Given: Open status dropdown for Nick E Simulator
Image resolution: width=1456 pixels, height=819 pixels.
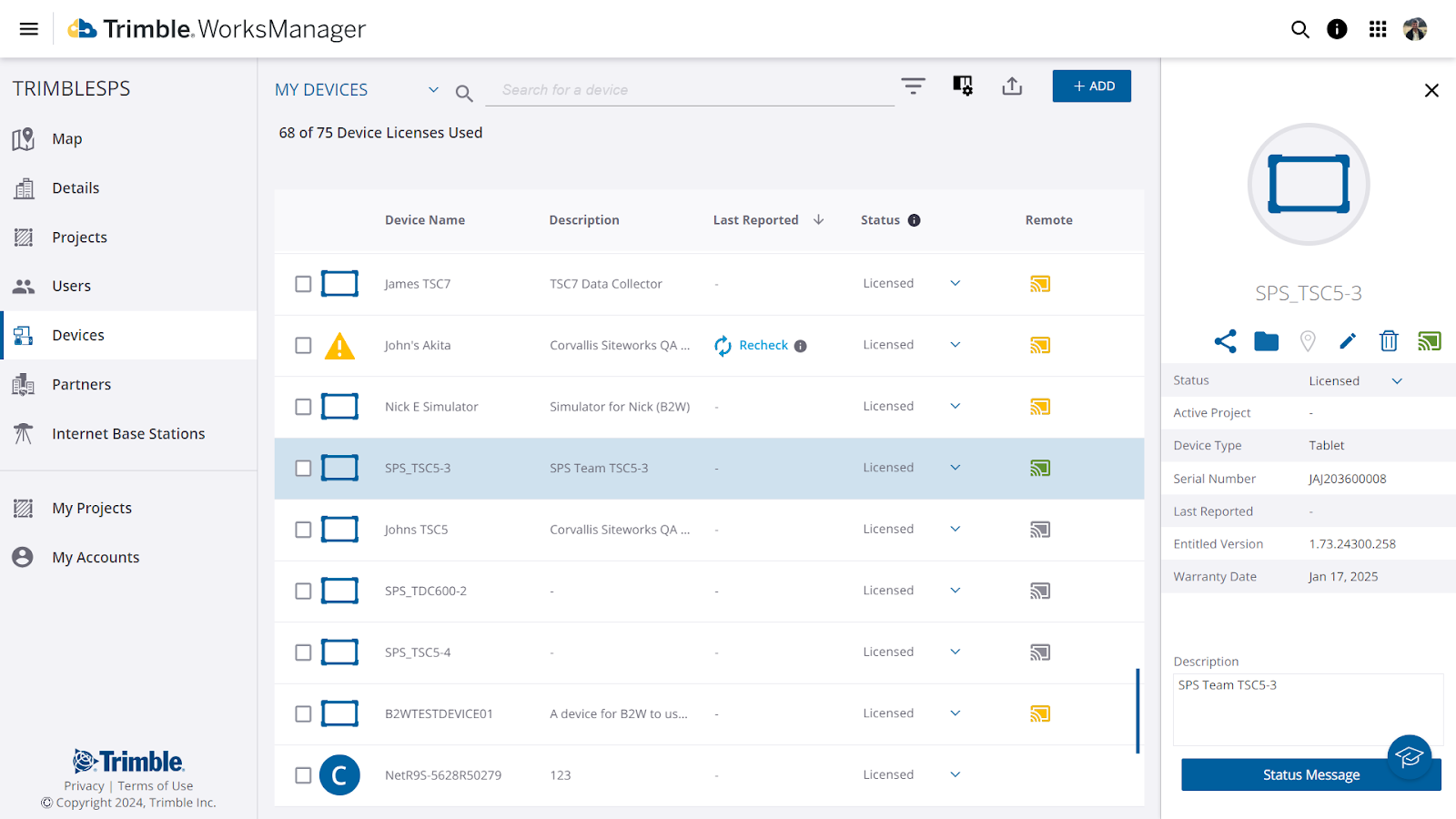Looking at the screenshot, I should tap(955, 406).
